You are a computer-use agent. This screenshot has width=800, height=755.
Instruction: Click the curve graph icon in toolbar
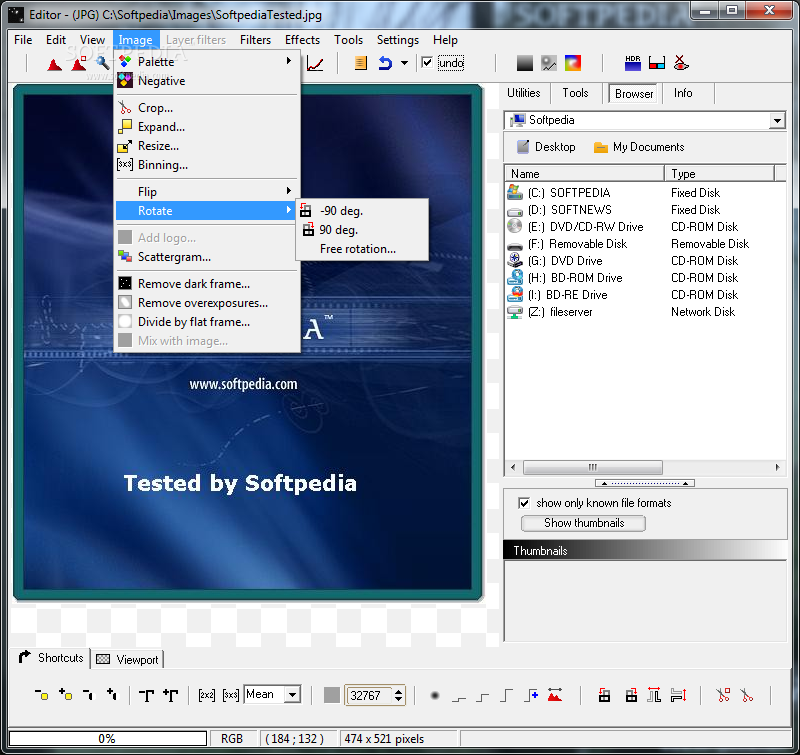tap(315, 64)
